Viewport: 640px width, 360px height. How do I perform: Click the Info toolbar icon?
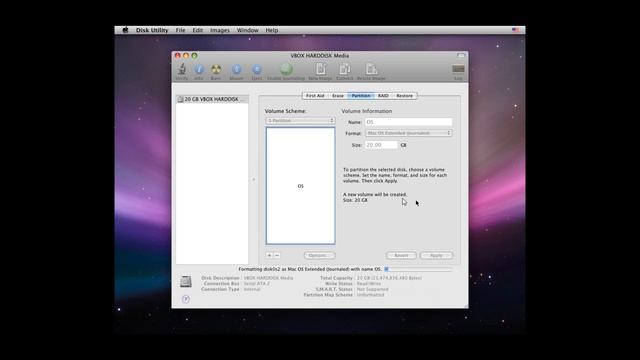(x=199, y=69)
